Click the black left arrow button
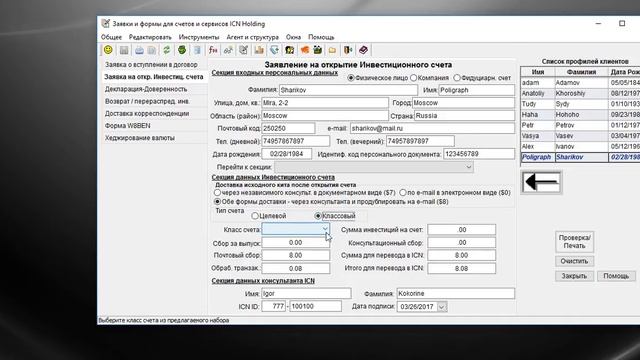The image size is (640, 360). tap(542, 182)
